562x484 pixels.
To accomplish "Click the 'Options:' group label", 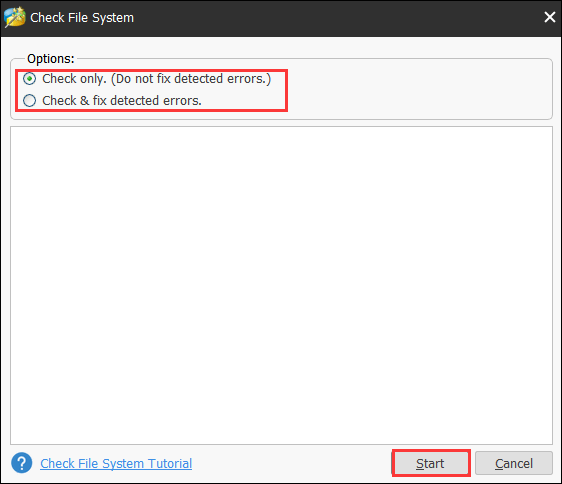I will 51,58.
